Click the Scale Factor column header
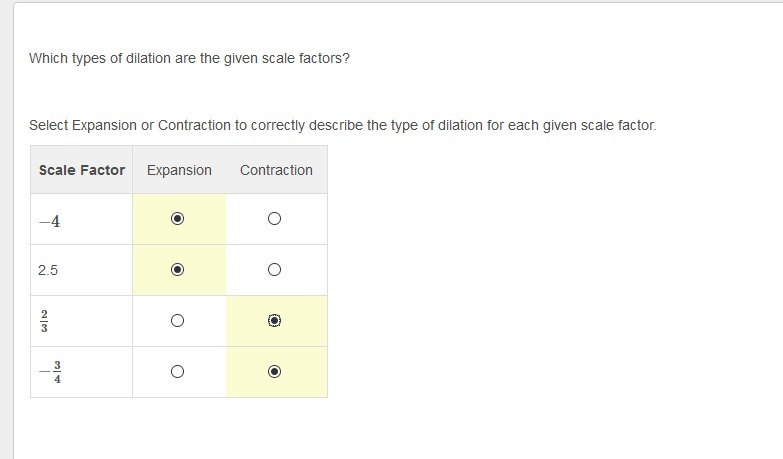This screenshot has width=783, height=459. pyautogui.click(x=82, y=170)
